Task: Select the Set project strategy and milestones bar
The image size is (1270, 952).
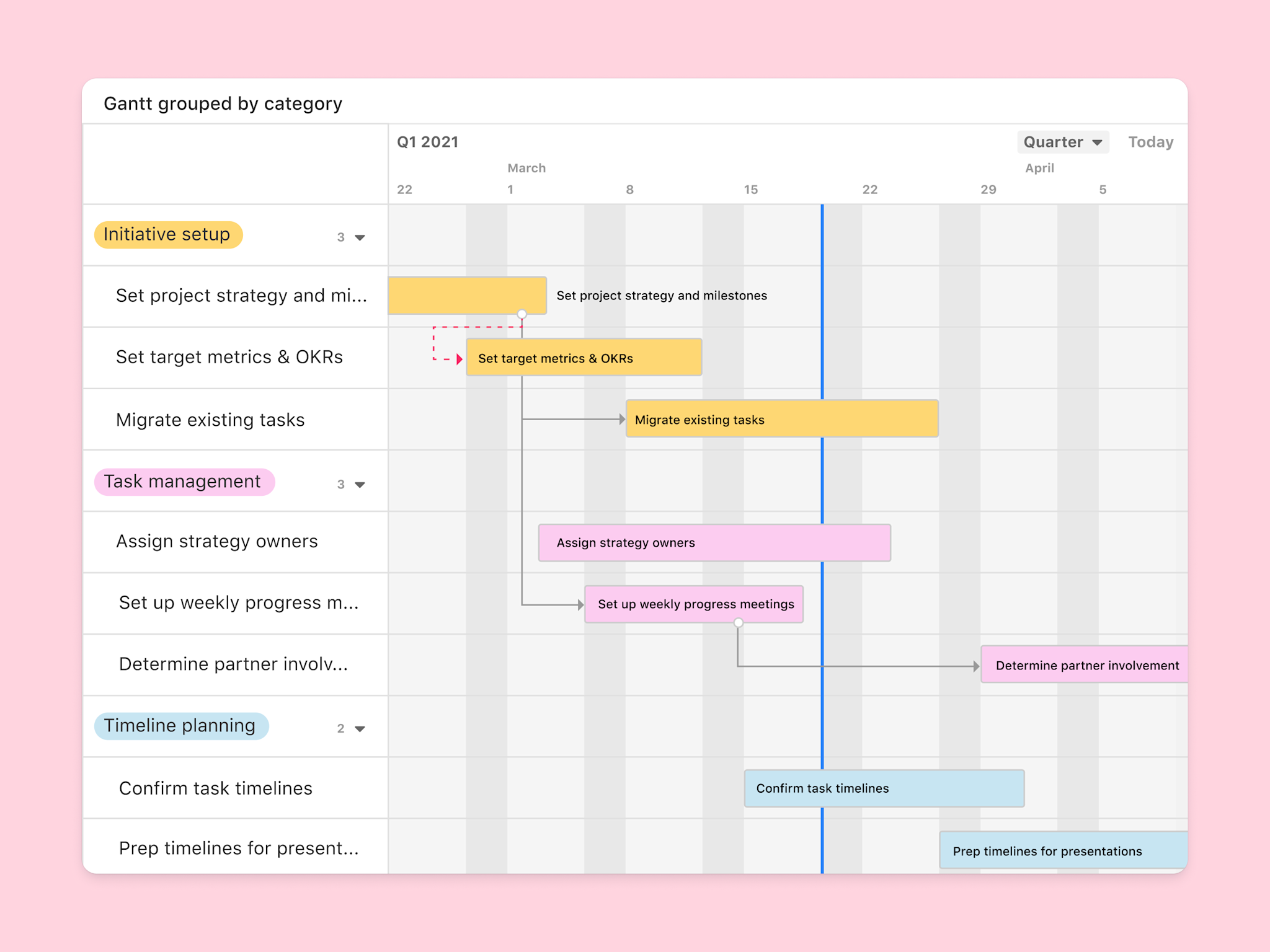Action: tap(468, 296)
